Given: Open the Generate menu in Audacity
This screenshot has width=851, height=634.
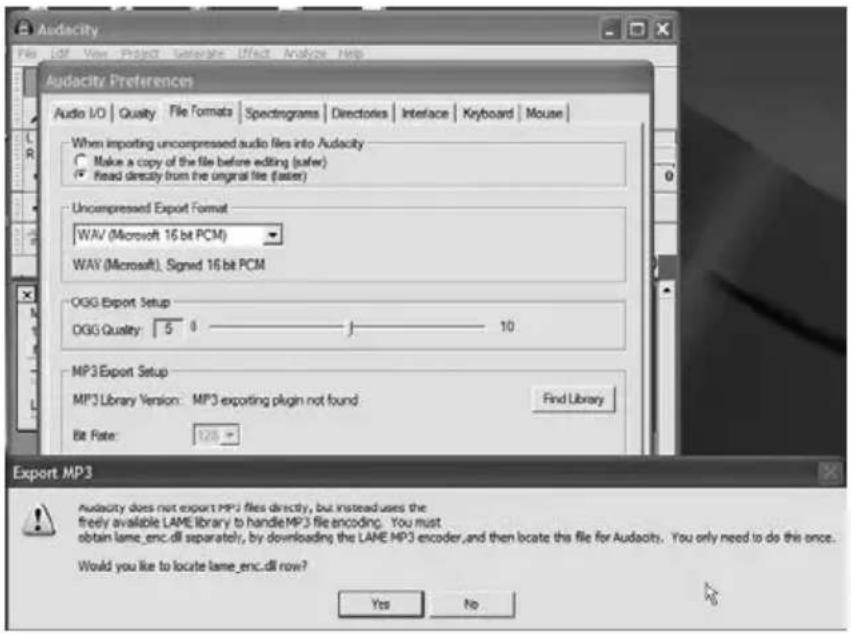Looking at the screenshot, I should click(x=199, y=53).
